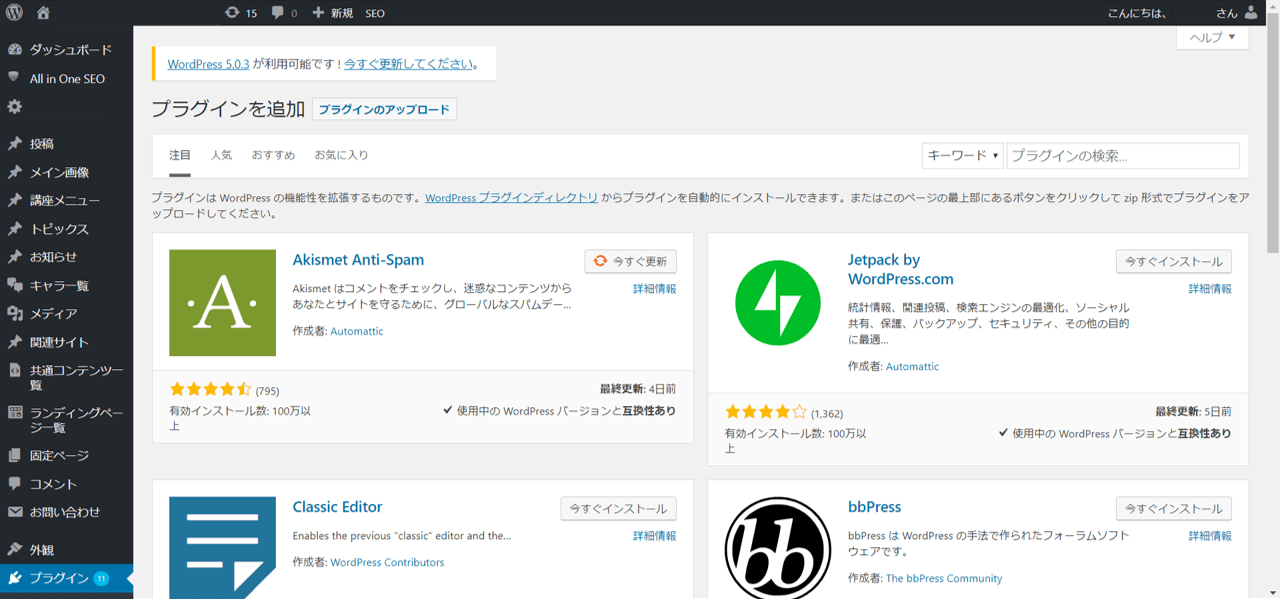Open 講座メニュー via its pin icon

point(14,200)
